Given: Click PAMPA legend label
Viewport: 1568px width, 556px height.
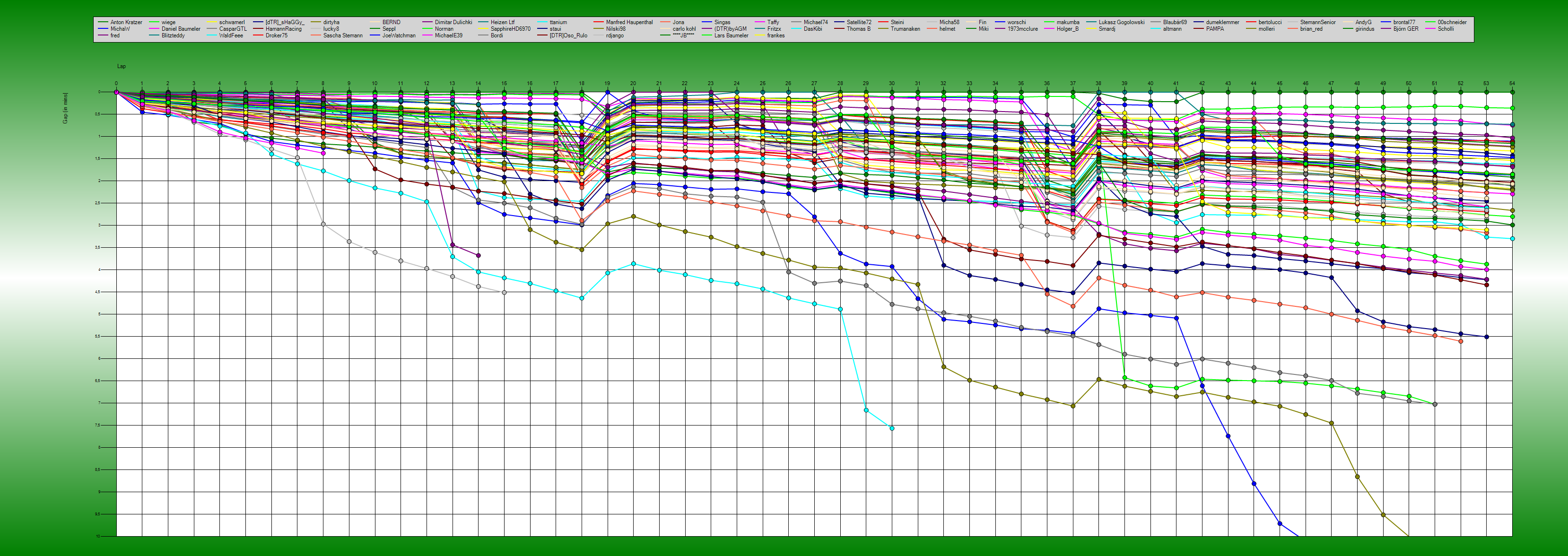Looking at the screenshot, I should point(1215,29).
